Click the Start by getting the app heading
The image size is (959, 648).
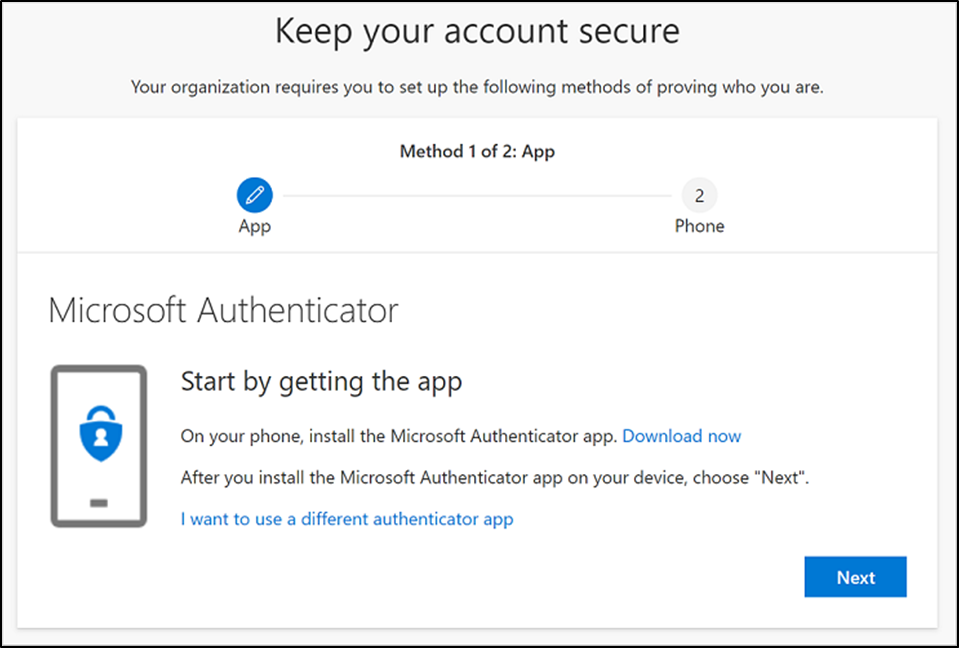pos(321,381)
